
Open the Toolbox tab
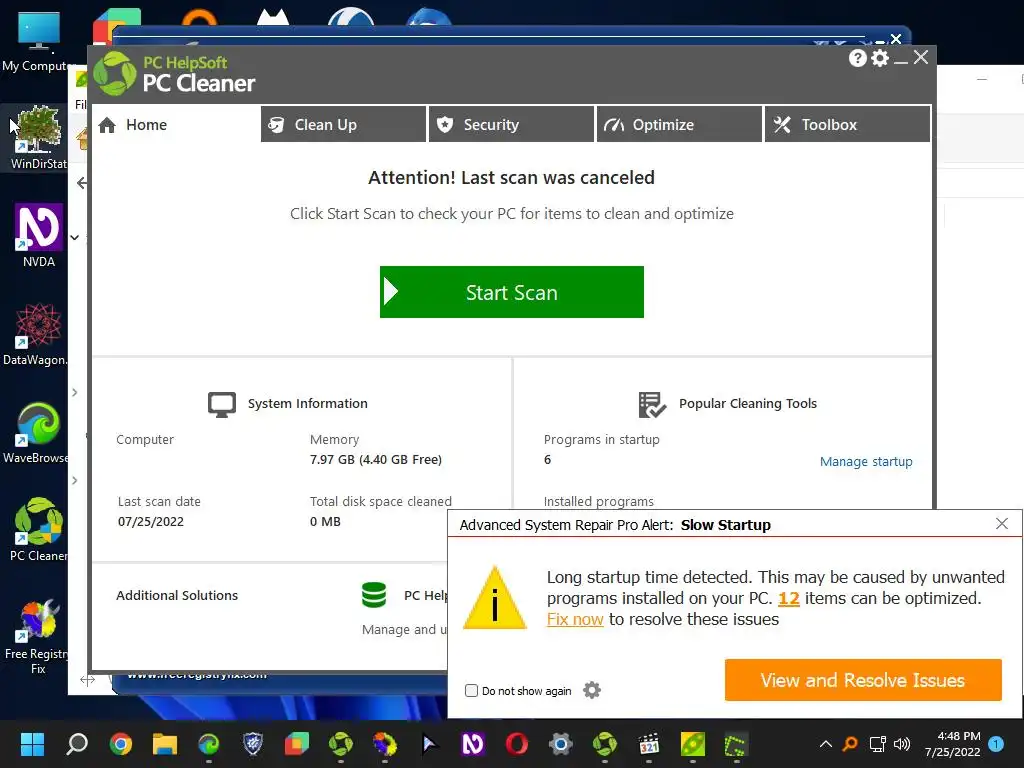pyautogui.click(x=848, y=124)
